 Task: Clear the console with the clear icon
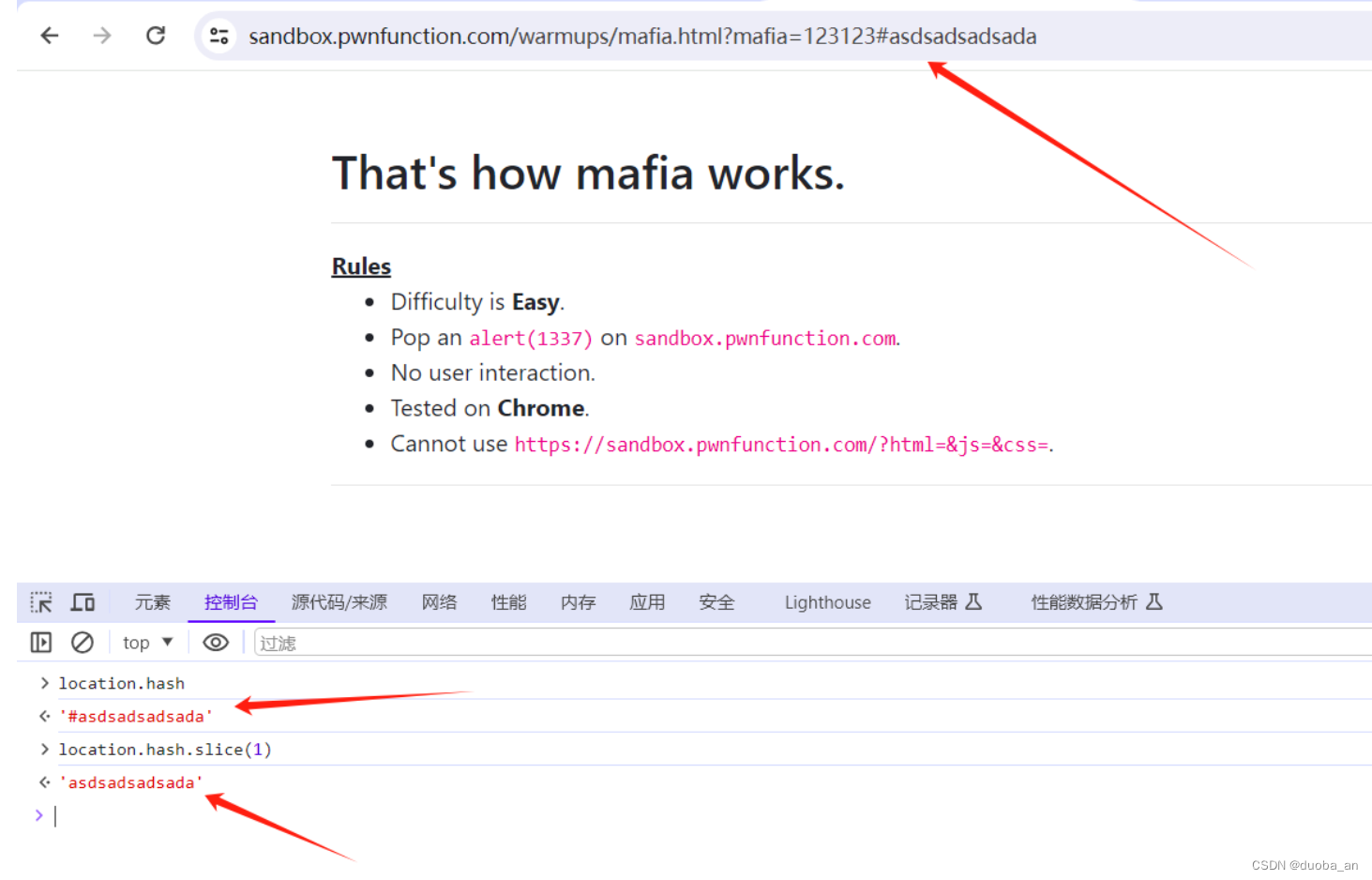(x=83, y=642)
